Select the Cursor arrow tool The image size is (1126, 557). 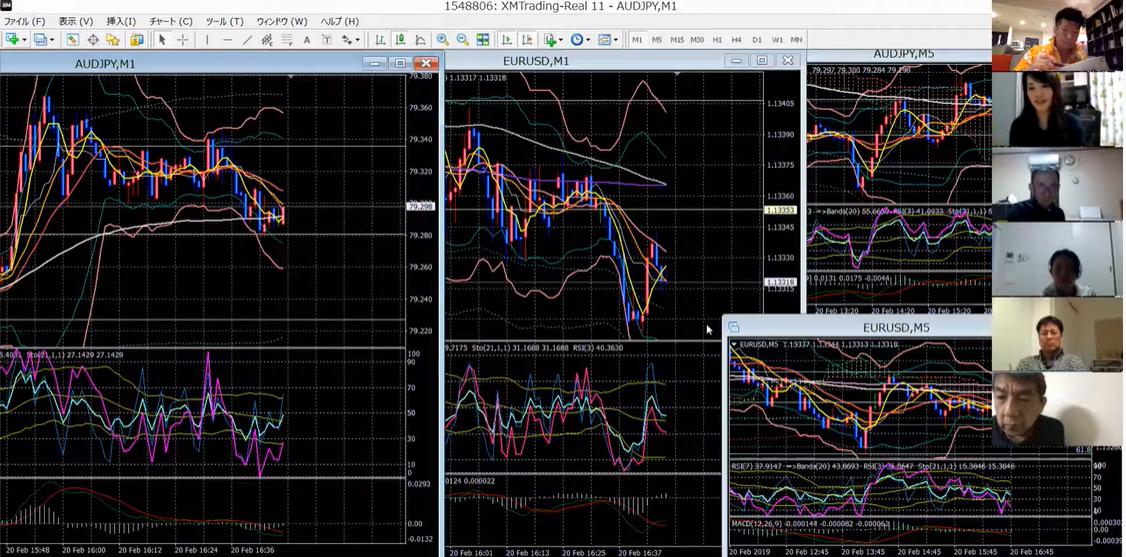point(162,39)
